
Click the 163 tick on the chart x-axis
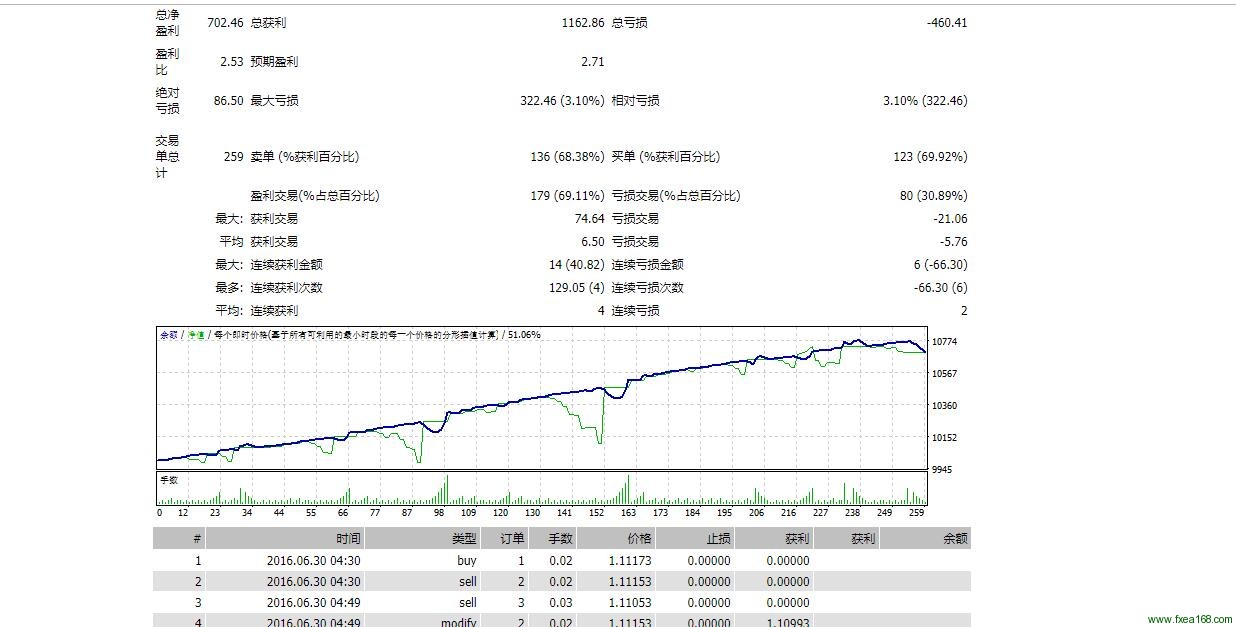pyautogui.click(x=628, y=512)
